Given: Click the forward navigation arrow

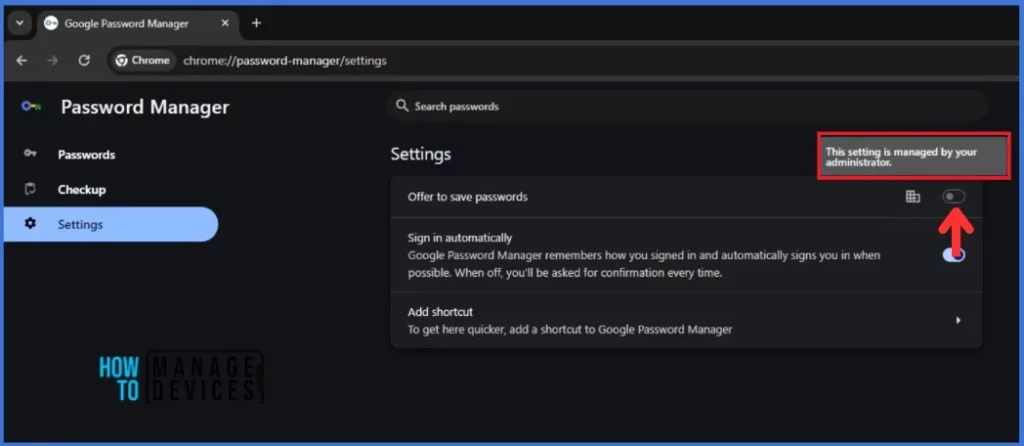Looking at the screenshot, I should [53, 61].
